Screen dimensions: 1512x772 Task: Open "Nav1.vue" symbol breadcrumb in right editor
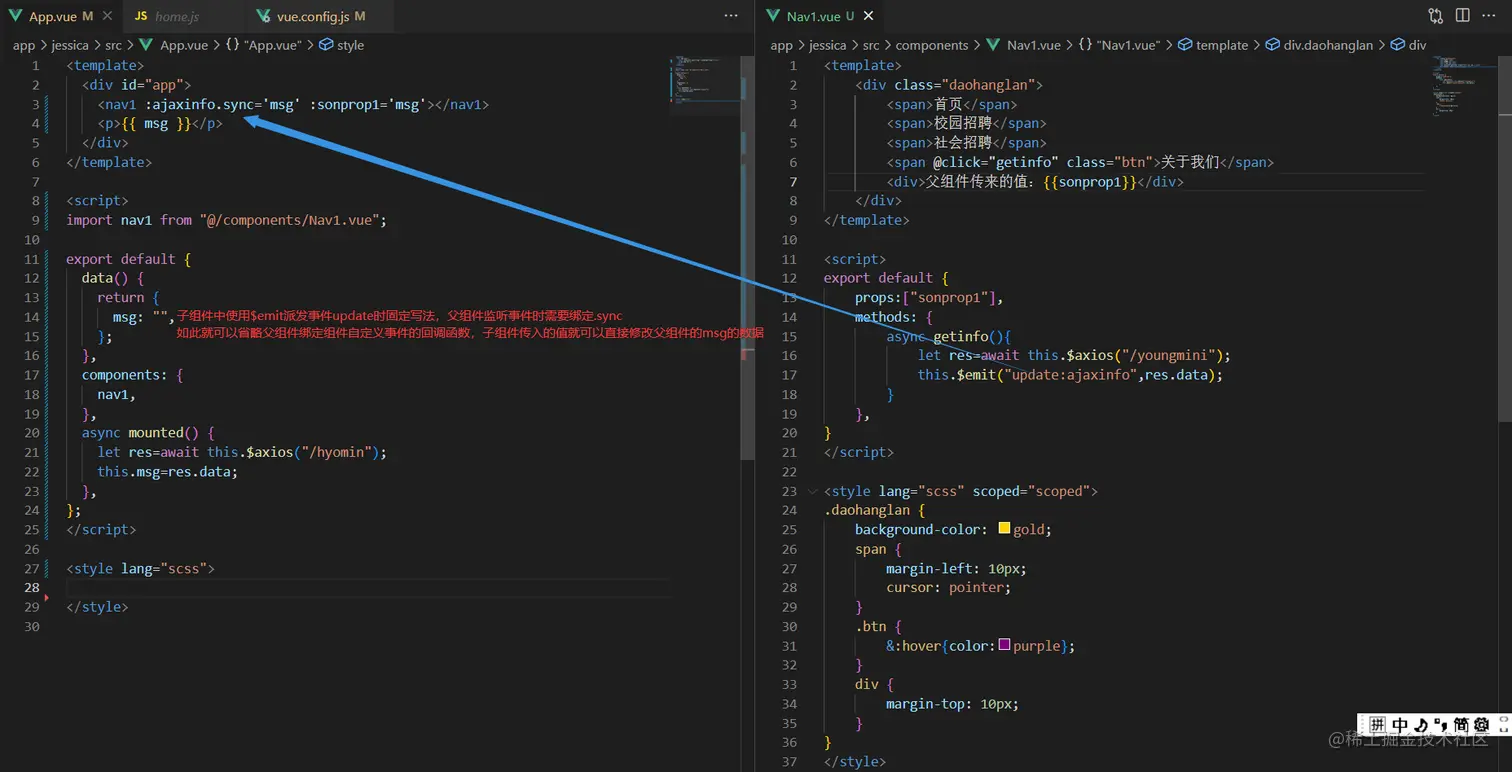1129,45
